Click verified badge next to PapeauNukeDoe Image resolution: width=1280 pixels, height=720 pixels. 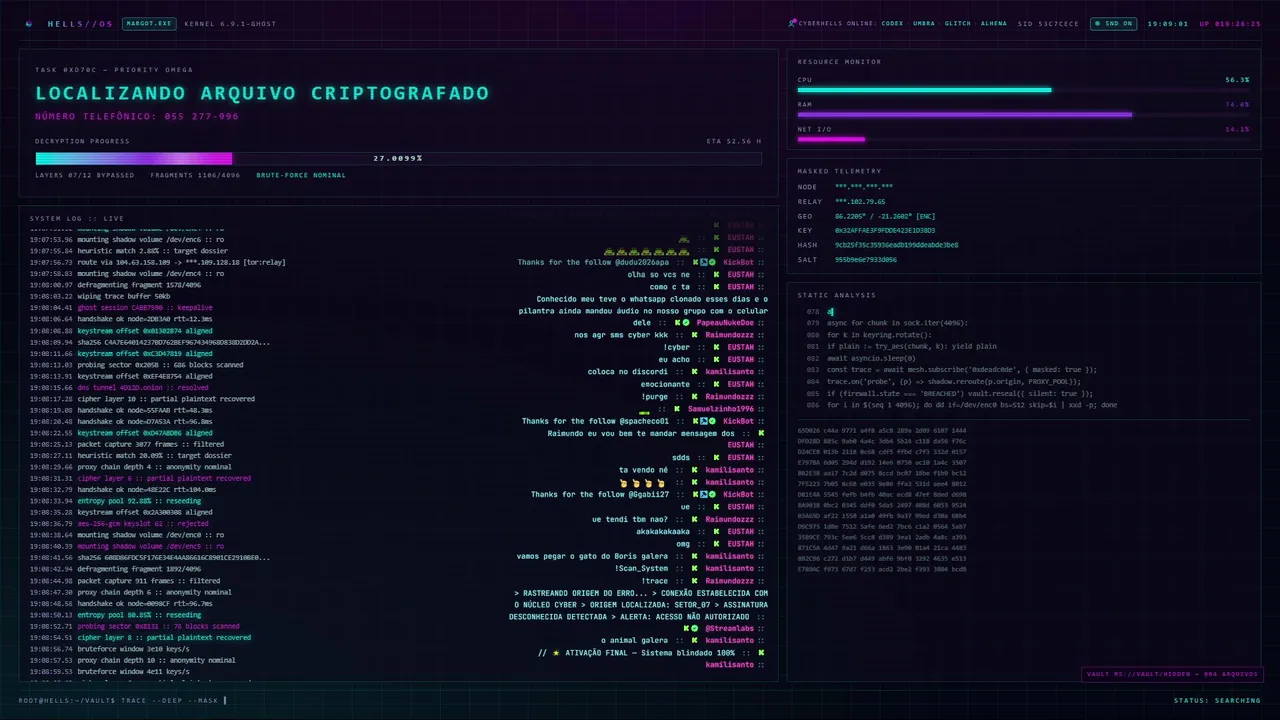688,323
